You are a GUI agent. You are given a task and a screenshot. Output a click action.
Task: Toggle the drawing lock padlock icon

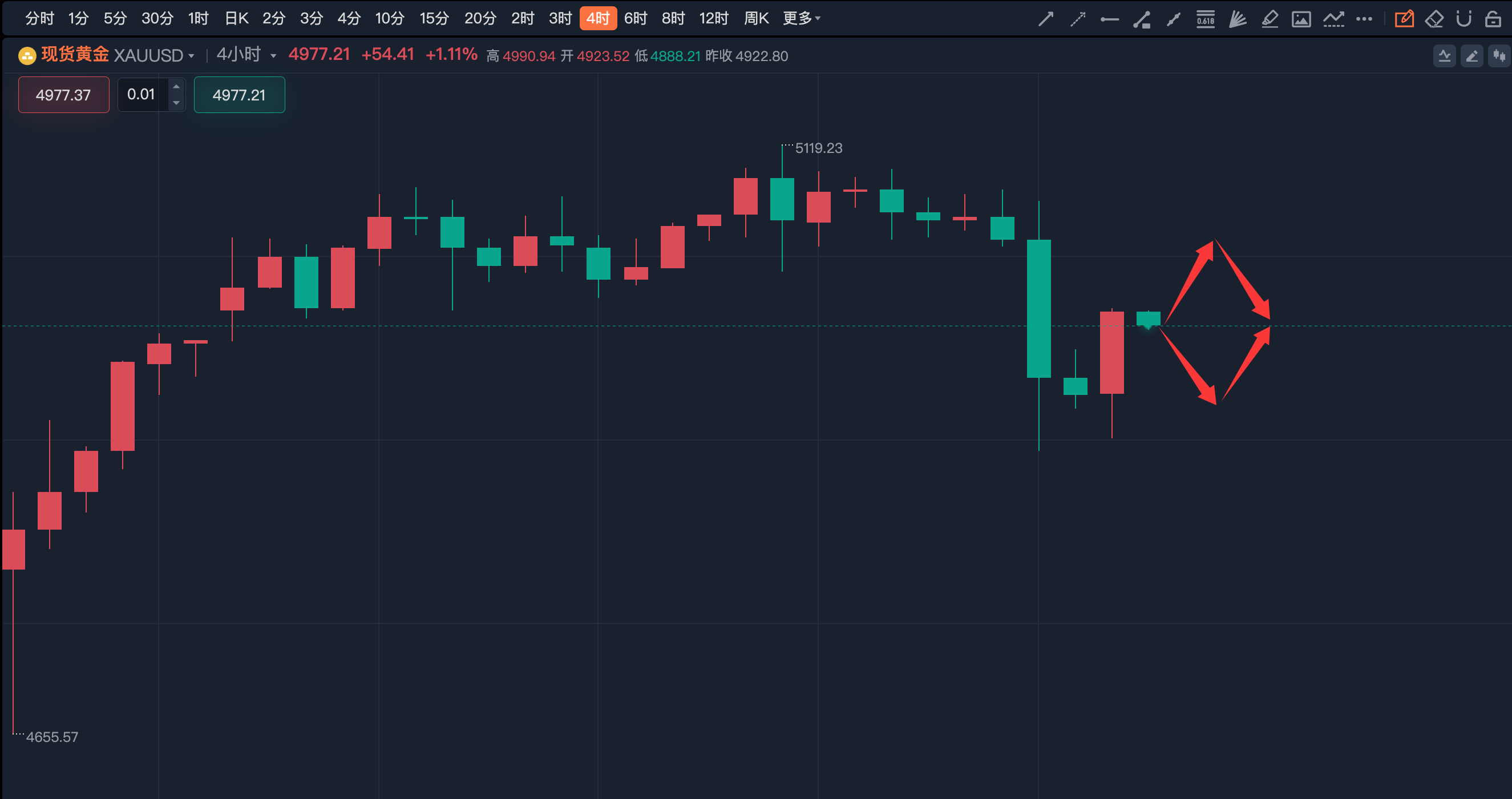point(1493,19)
